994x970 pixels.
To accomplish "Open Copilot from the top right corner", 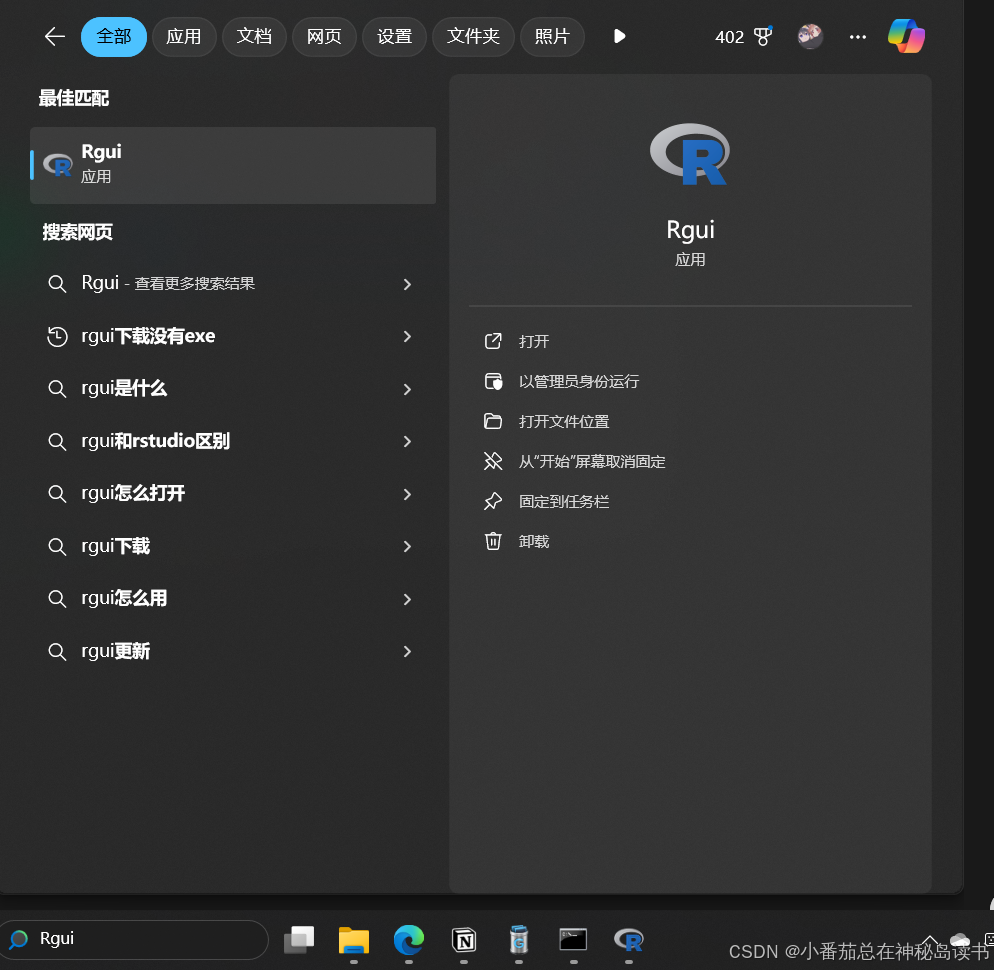I will (905, 36).
